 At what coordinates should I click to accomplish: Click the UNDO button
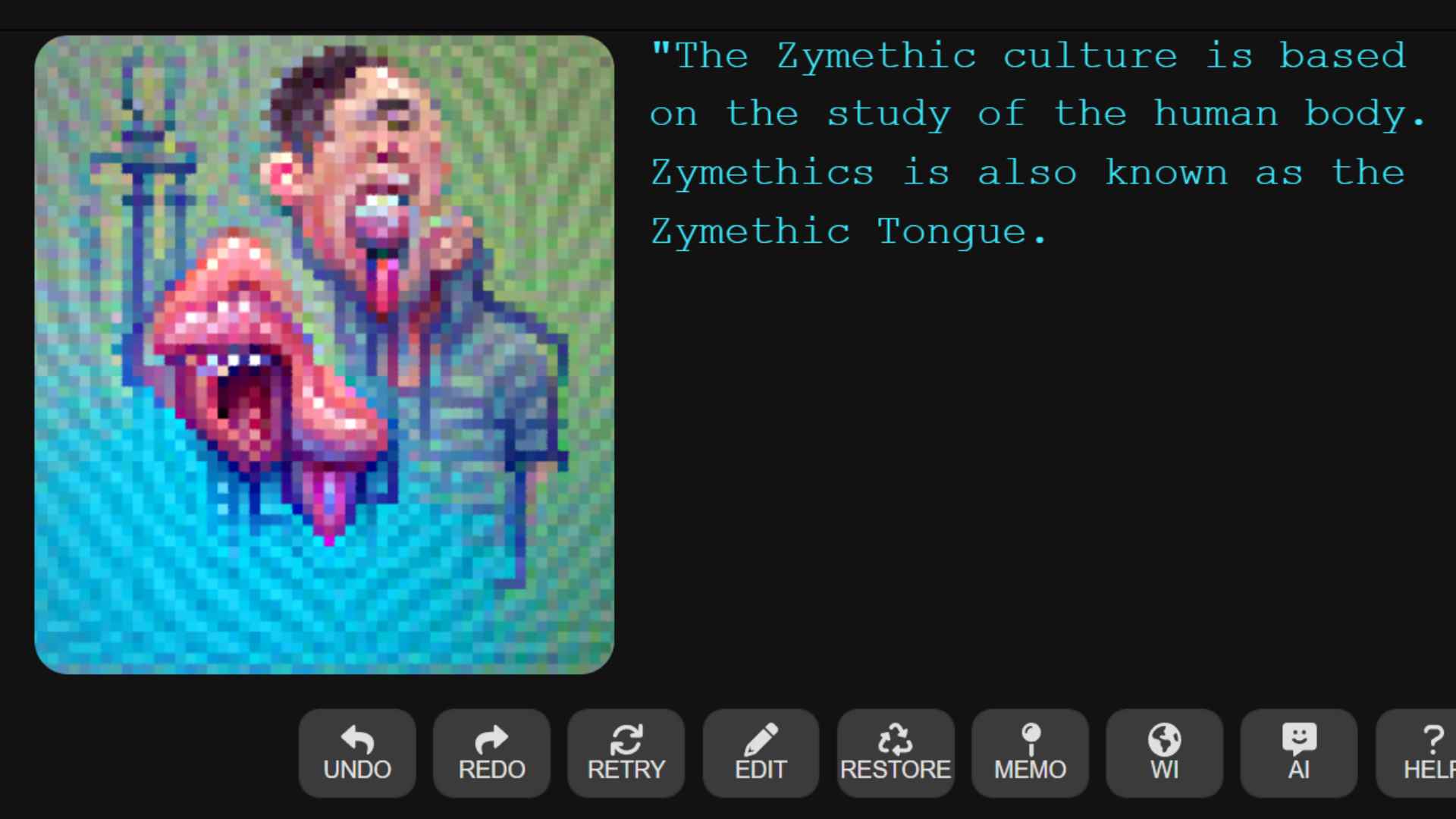(357, 751)
